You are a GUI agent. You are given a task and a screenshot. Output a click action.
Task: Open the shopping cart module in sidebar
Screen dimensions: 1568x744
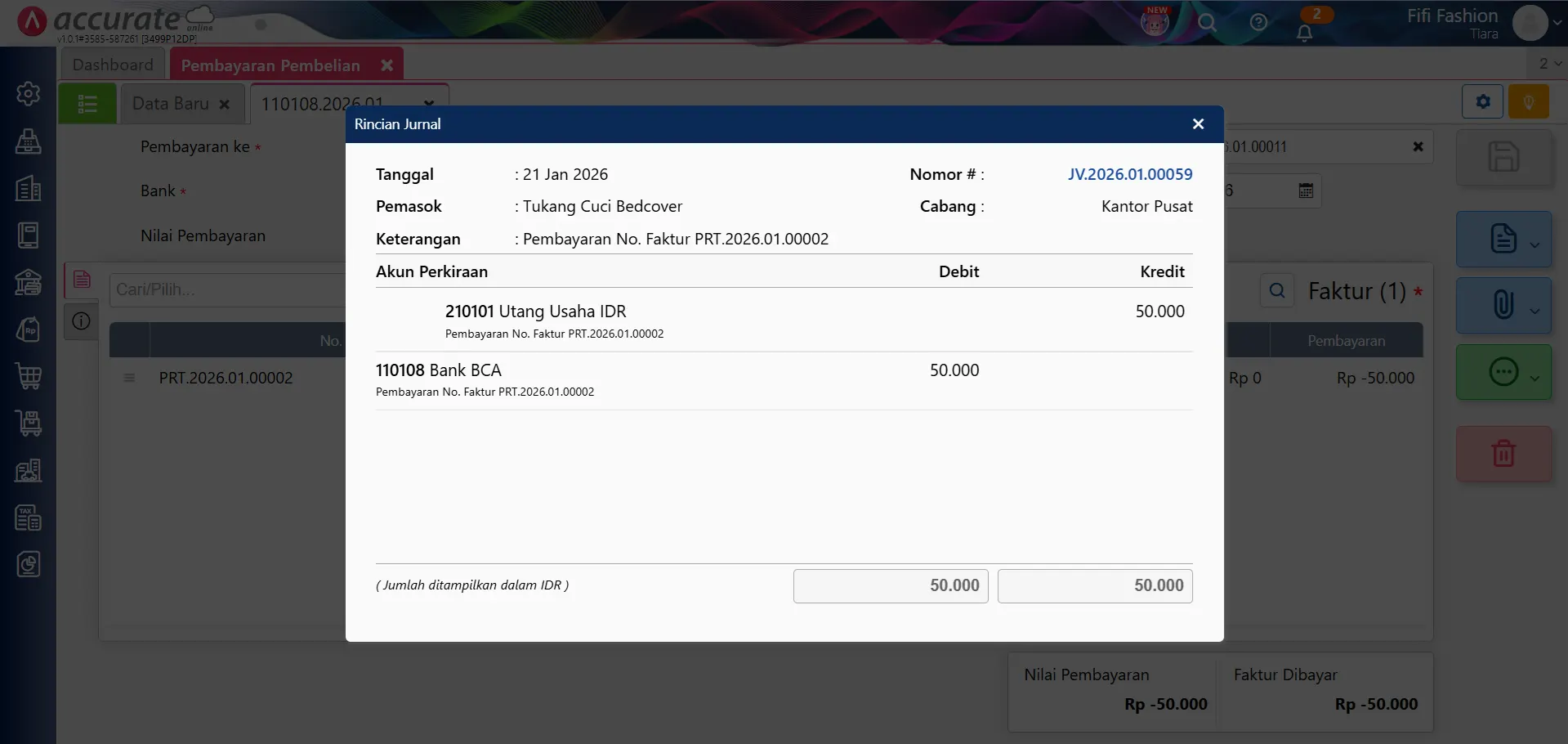pos(29,377)
